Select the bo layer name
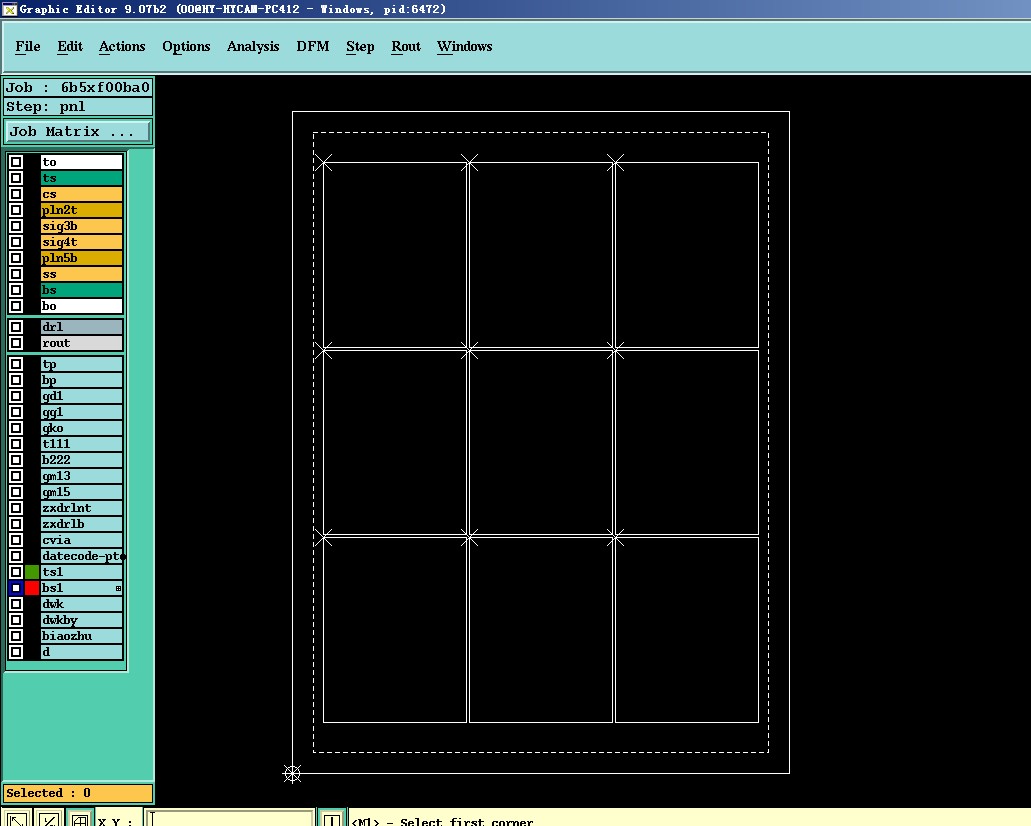This screenshot has height=826, width=1031. (x=82, y=306)
